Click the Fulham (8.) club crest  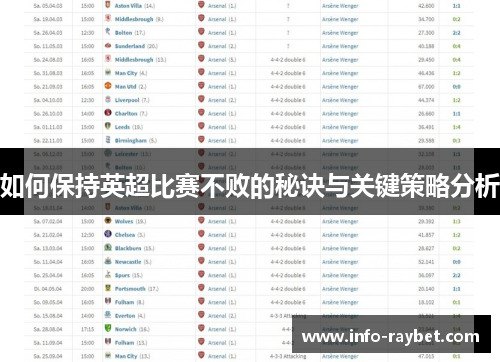pyautogui.click(x=108, y=302)
